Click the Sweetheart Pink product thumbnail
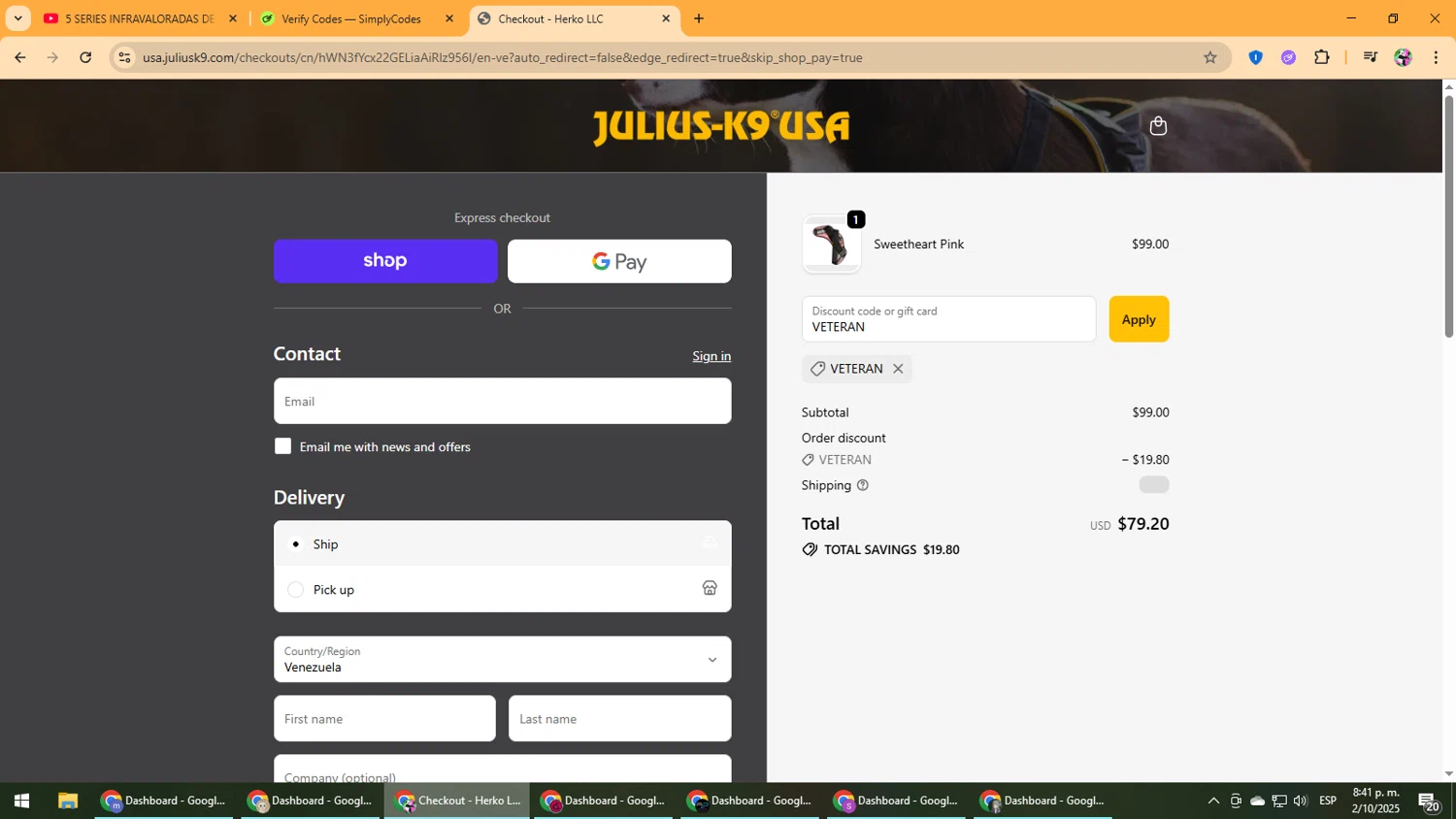This screenshot has width=1456, height=819. 831,245
